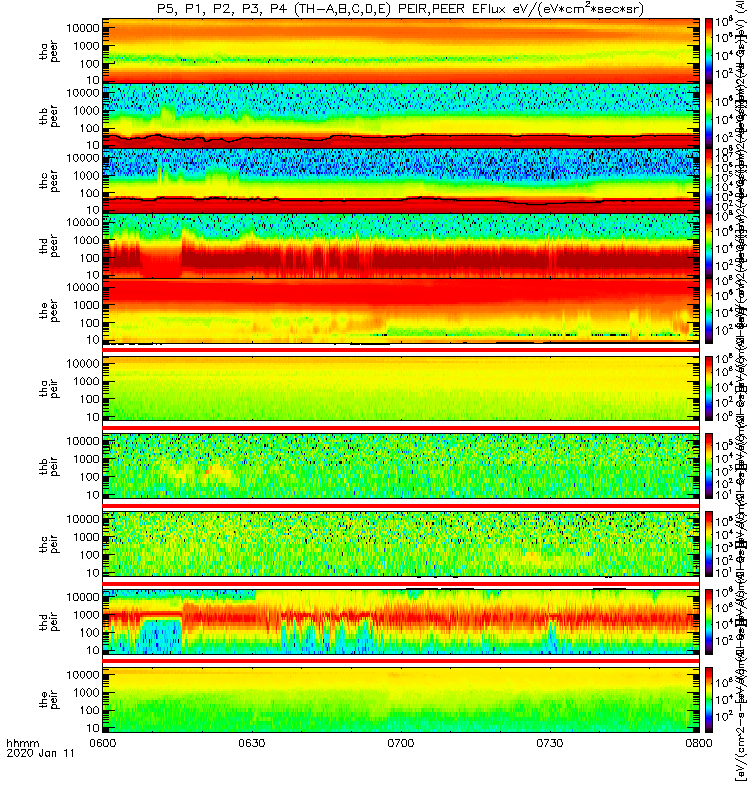
Task: Click the 'thd peir' panel label
Action: point(49,622)
